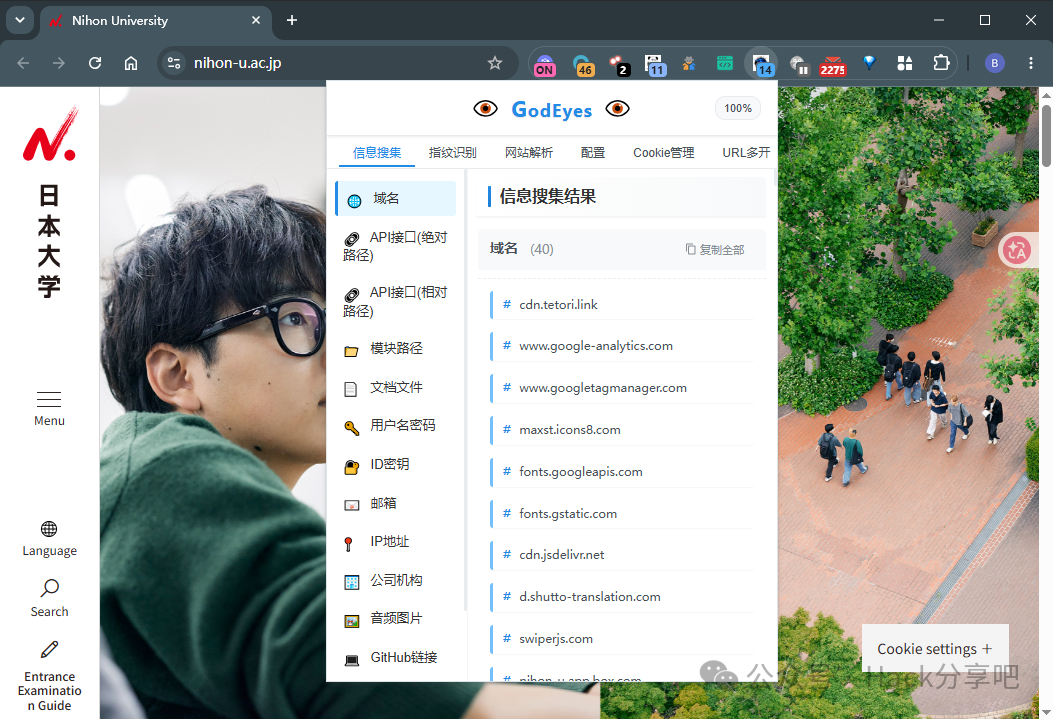Switch to the 网站解析 tab
Image resolution: width=1053 pixels, height=719 pixels.
(x=529, y=153)
